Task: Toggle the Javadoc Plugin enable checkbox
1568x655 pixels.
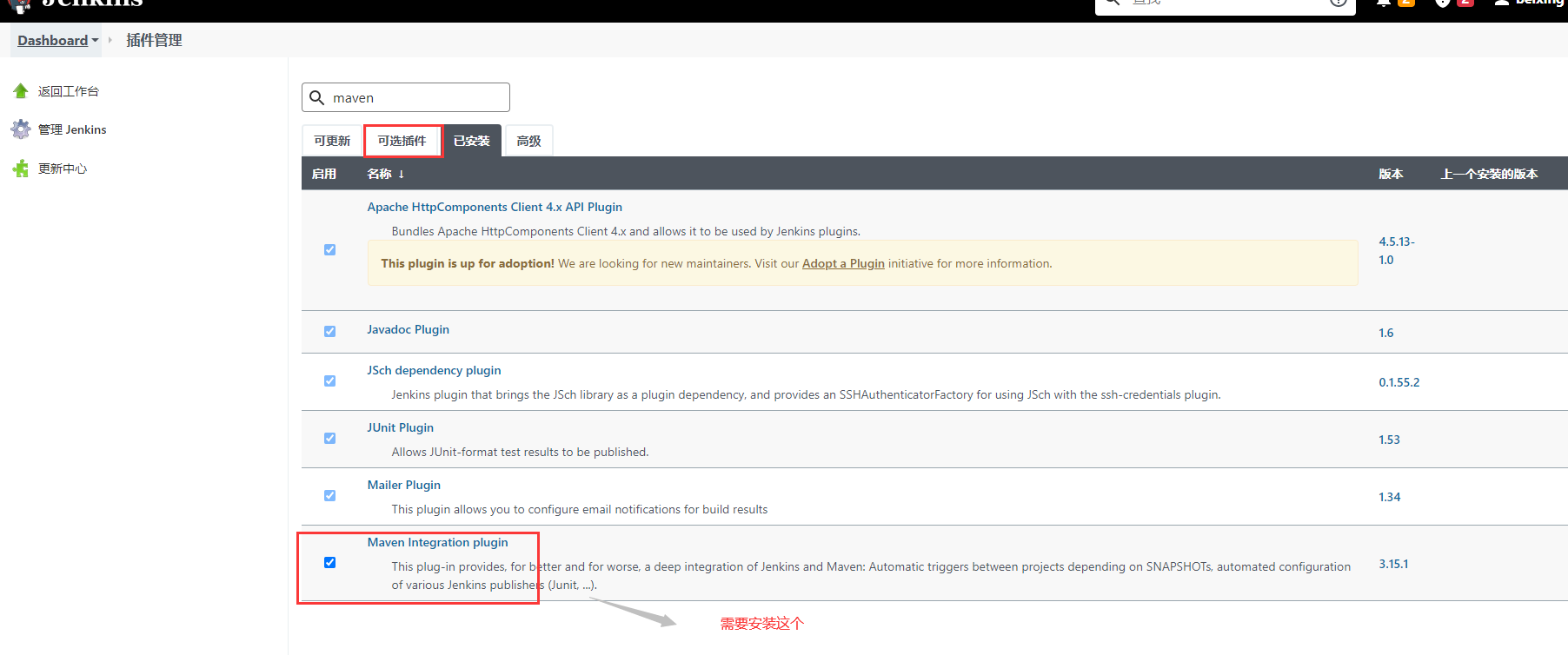Action: pyautogui.click(x=329, y=331)
